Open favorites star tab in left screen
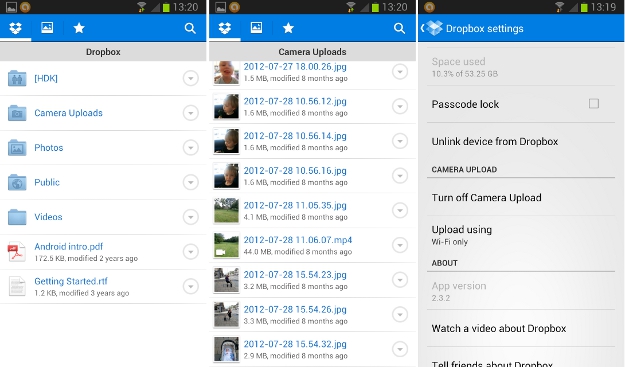This screenshot has height=367, width=625. point(79,28)
